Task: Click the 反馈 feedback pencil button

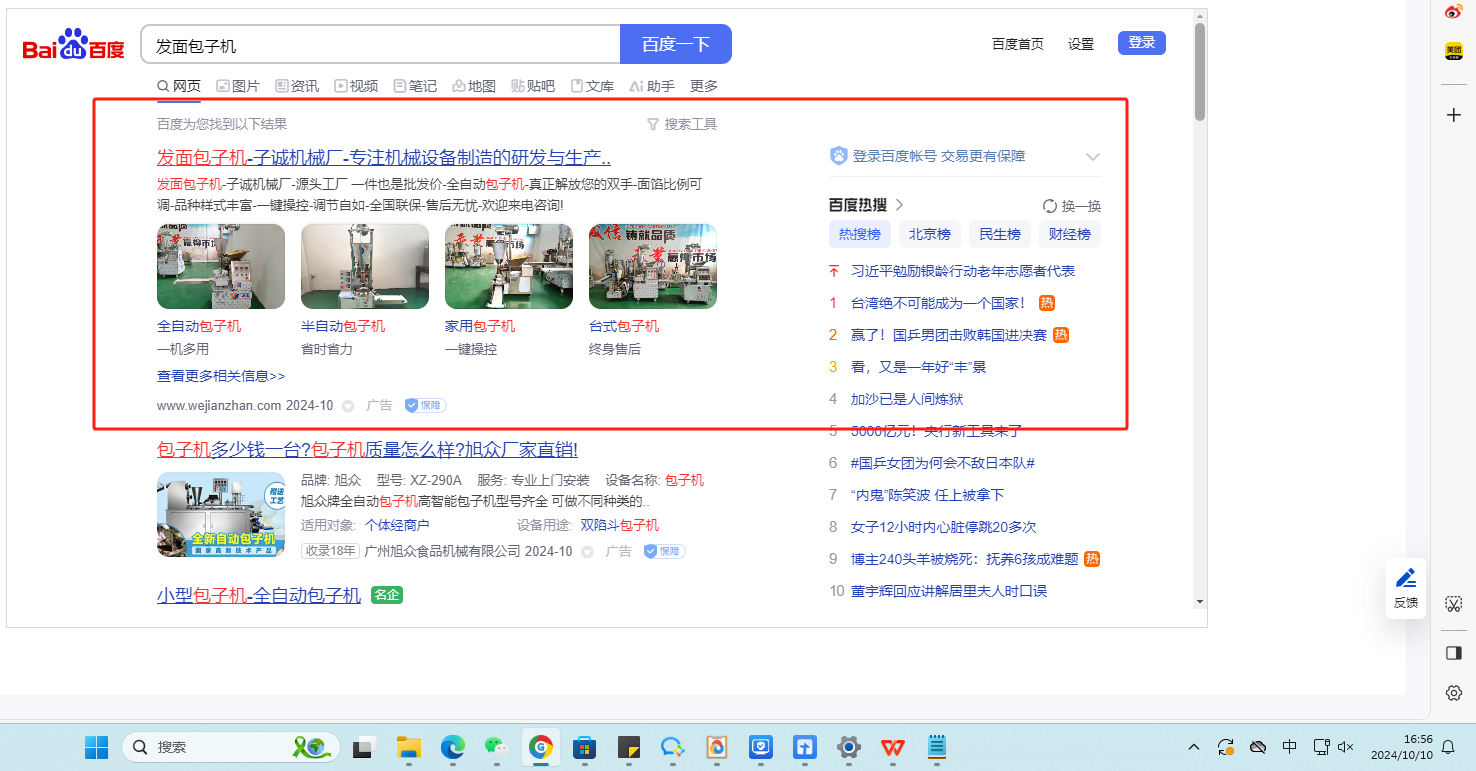Action: click(x=1406, y=588)
